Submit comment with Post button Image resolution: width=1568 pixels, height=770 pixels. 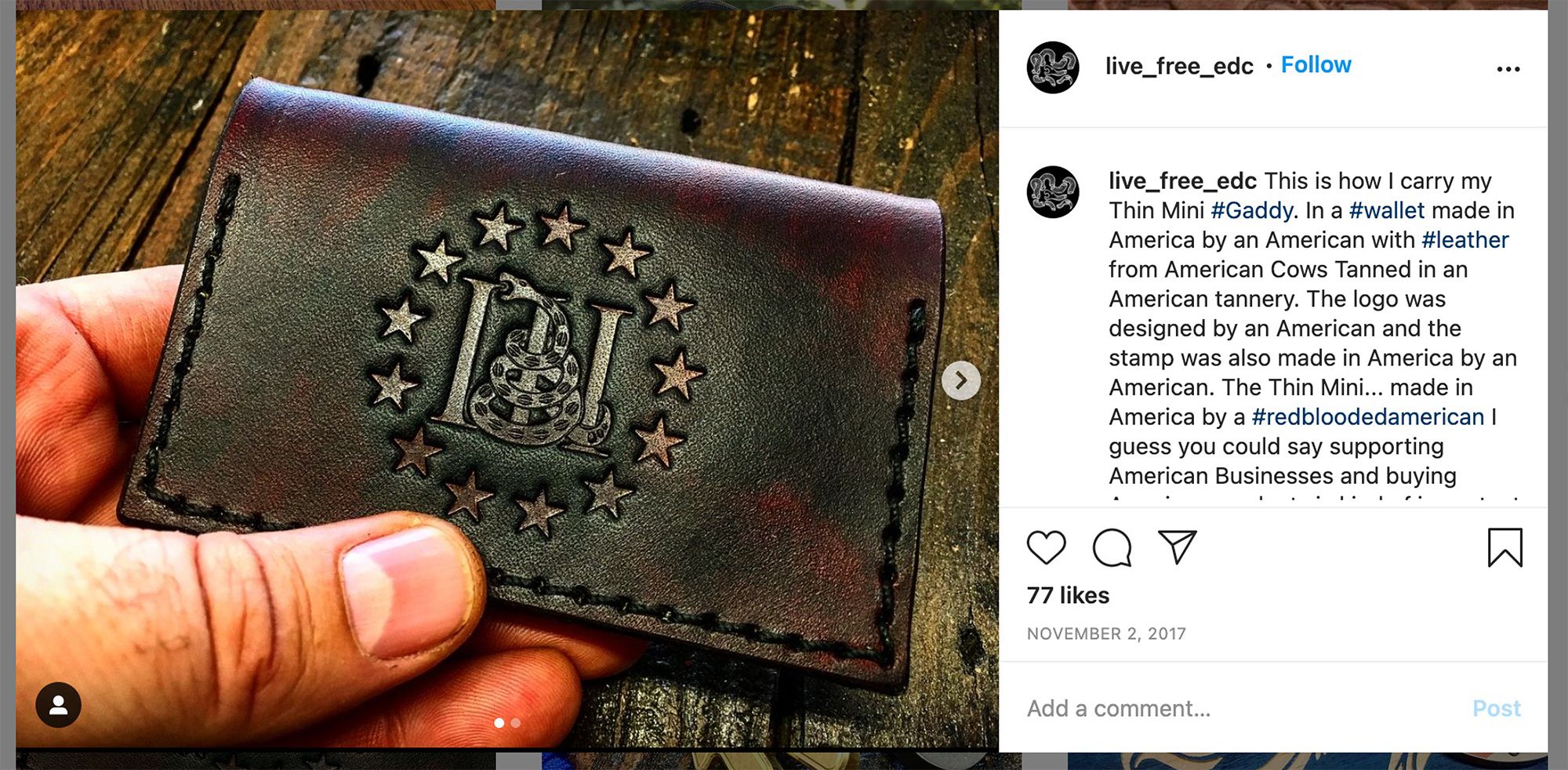coord(1497,709)
